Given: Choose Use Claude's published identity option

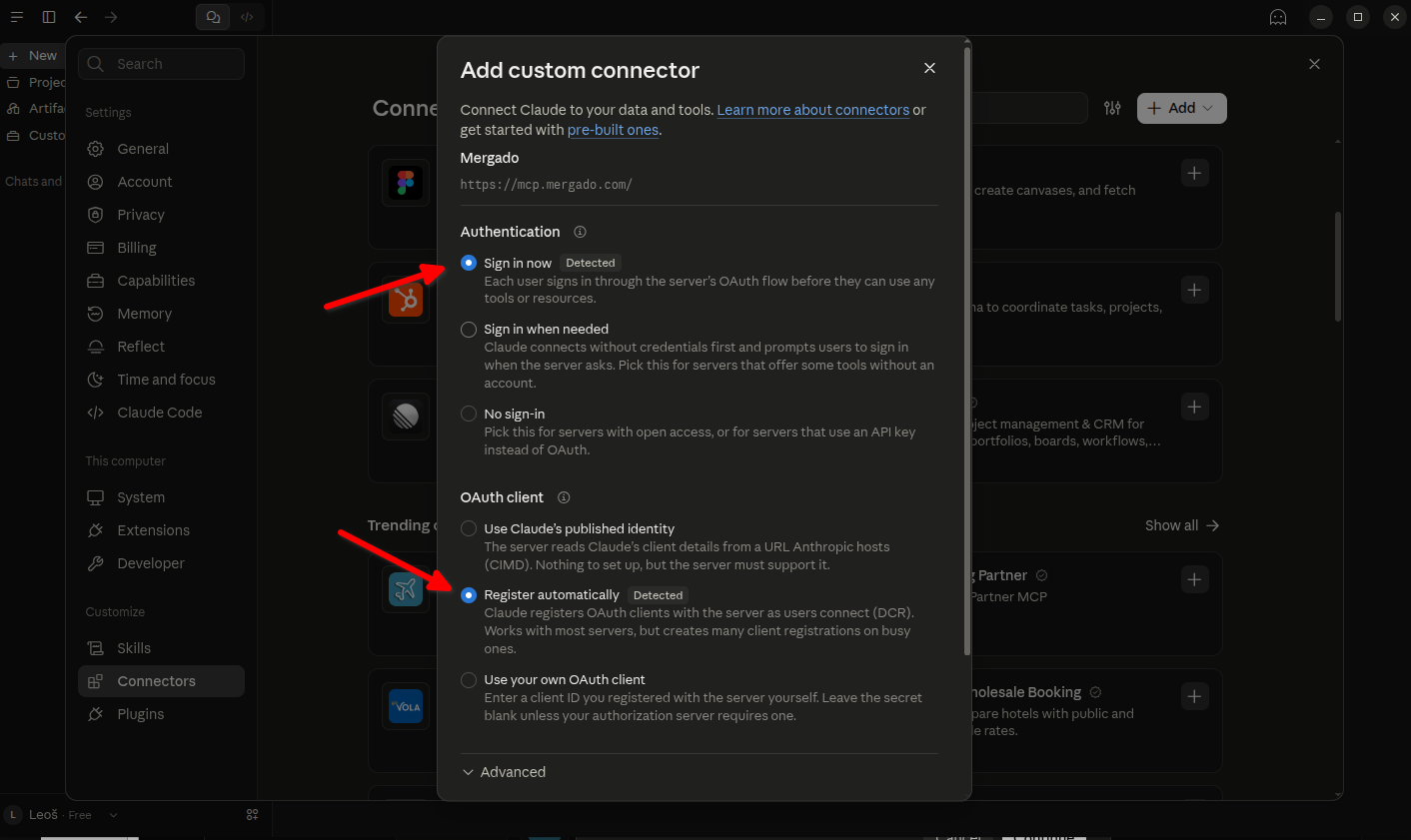Looking at the screenshot, I should 469,528.
